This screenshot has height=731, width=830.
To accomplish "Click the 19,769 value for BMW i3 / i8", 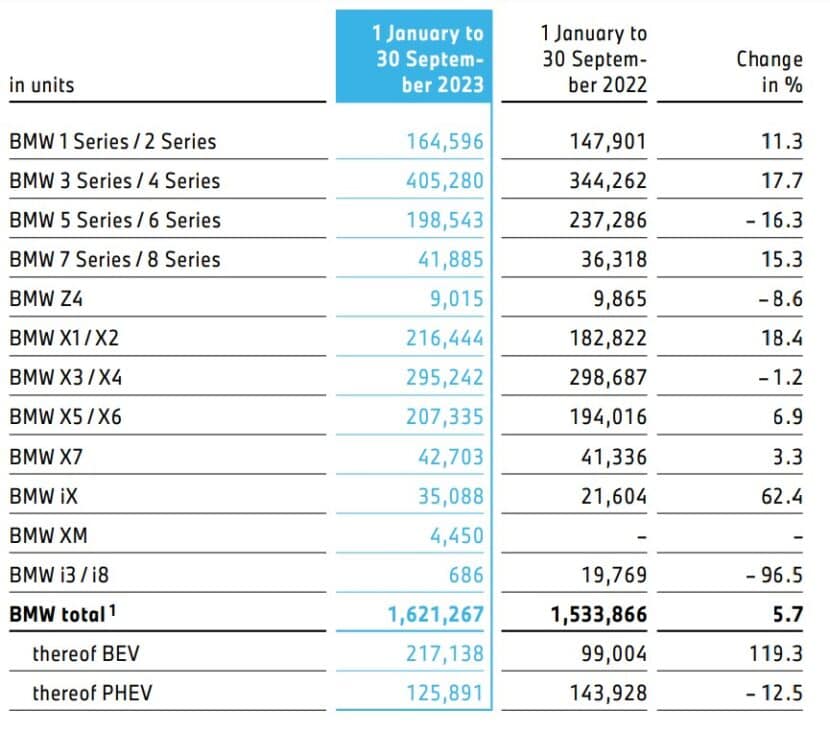I will tap(608, 575).
